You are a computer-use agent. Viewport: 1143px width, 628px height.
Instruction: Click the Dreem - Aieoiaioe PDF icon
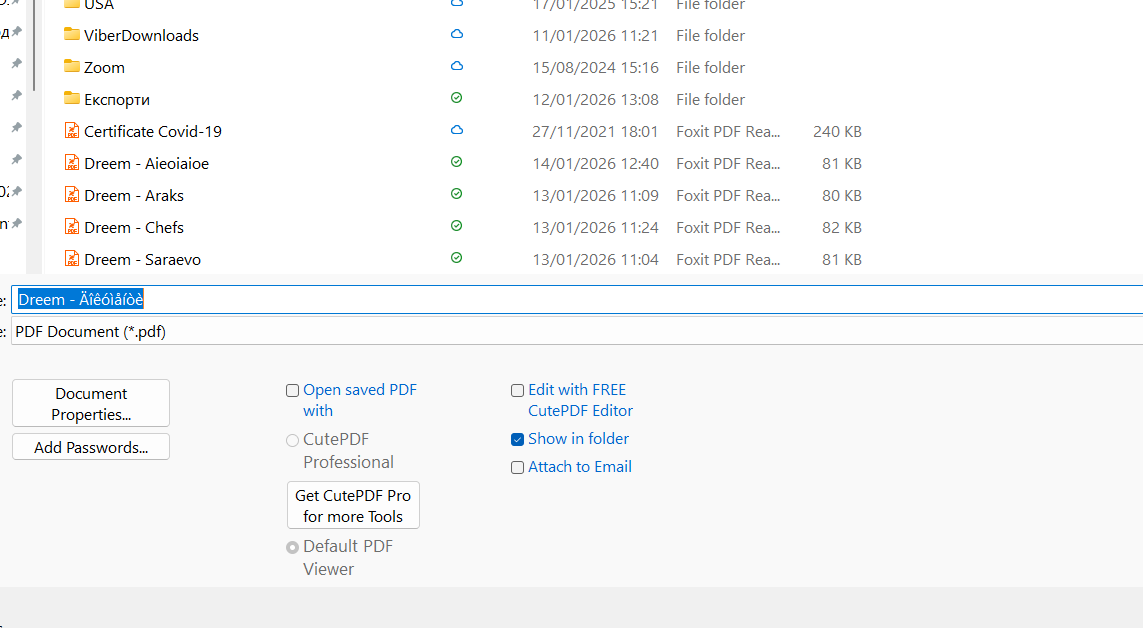pyautogui.click(x=71, y=163)
